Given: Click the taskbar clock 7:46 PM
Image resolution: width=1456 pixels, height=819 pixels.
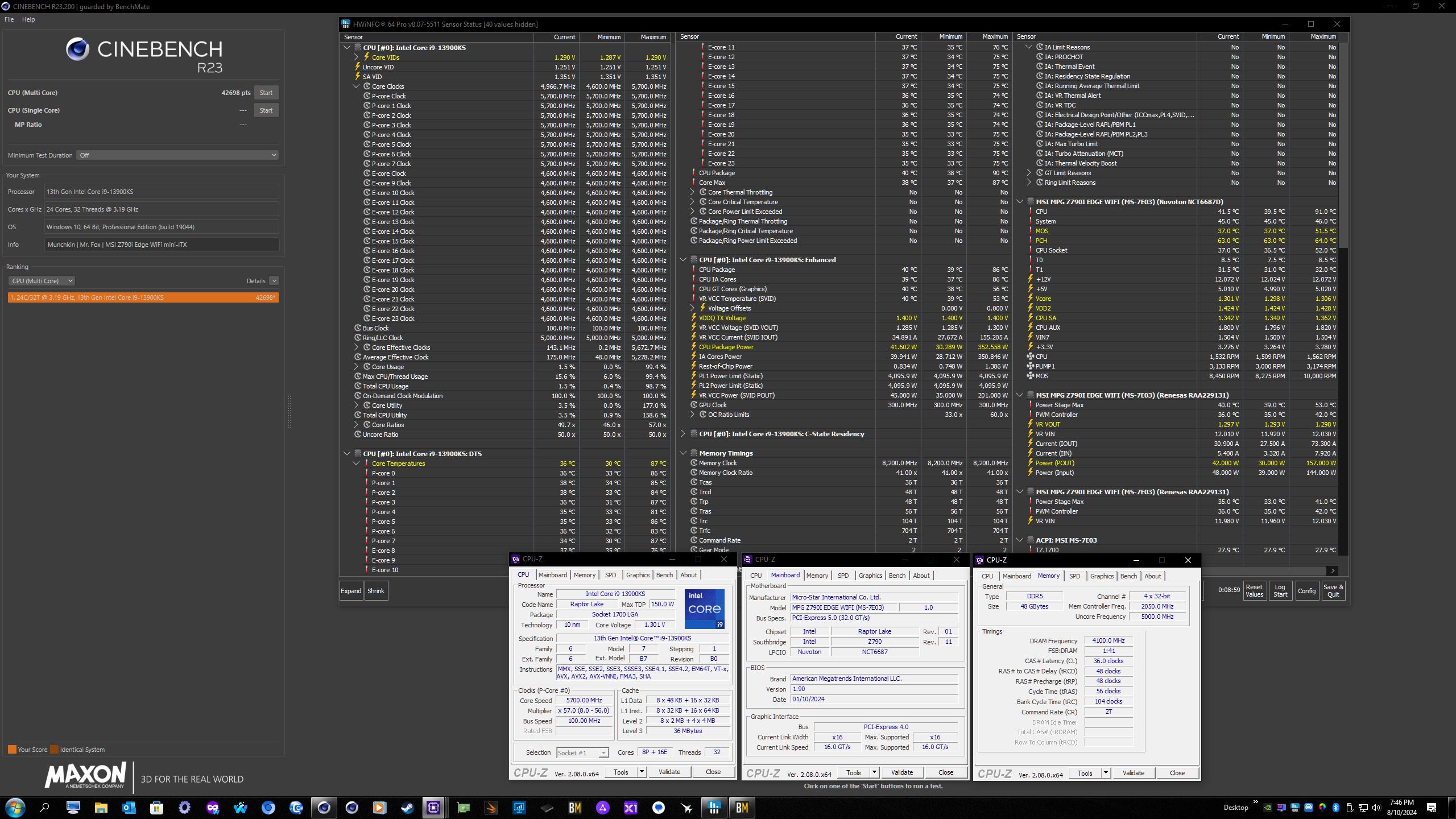Looking at the screenshot, I should click(1401, 803).
